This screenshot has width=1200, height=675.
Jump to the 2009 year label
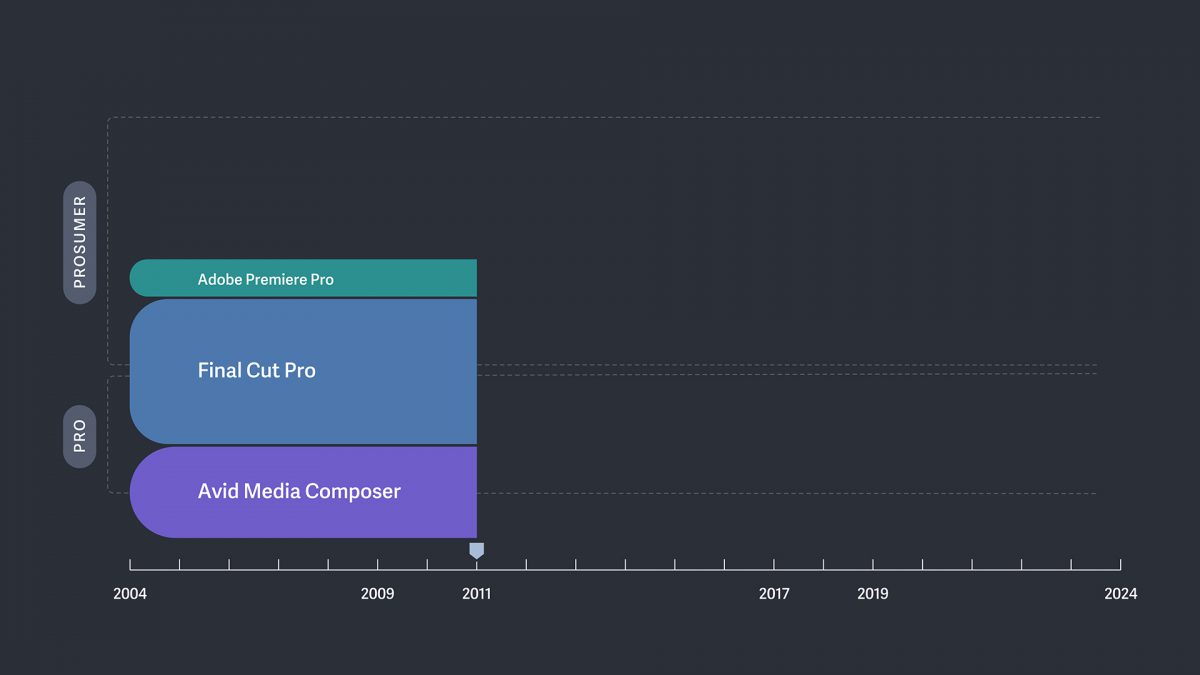coord(377,594)
